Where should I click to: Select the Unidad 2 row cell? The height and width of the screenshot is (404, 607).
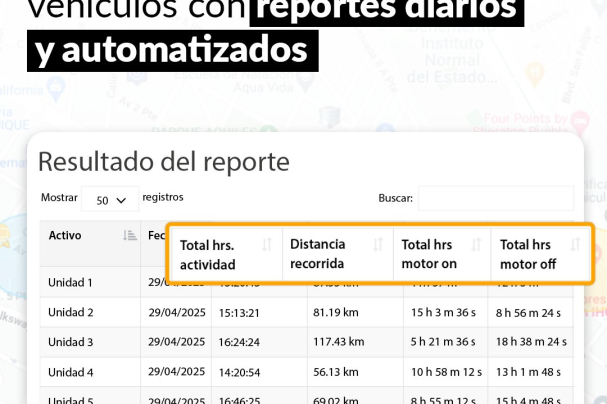click(90, 312)
